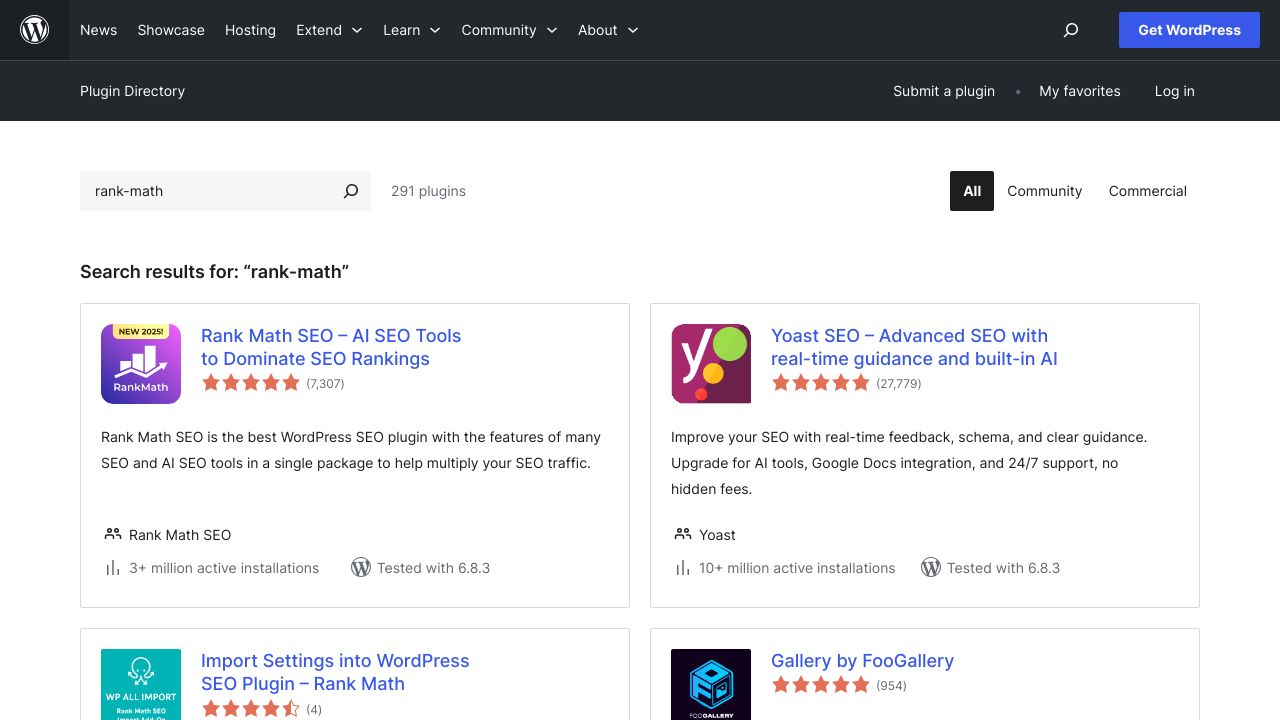The image size is (1280, 720).
Task: Select the Community filter
Action: 1044,191
